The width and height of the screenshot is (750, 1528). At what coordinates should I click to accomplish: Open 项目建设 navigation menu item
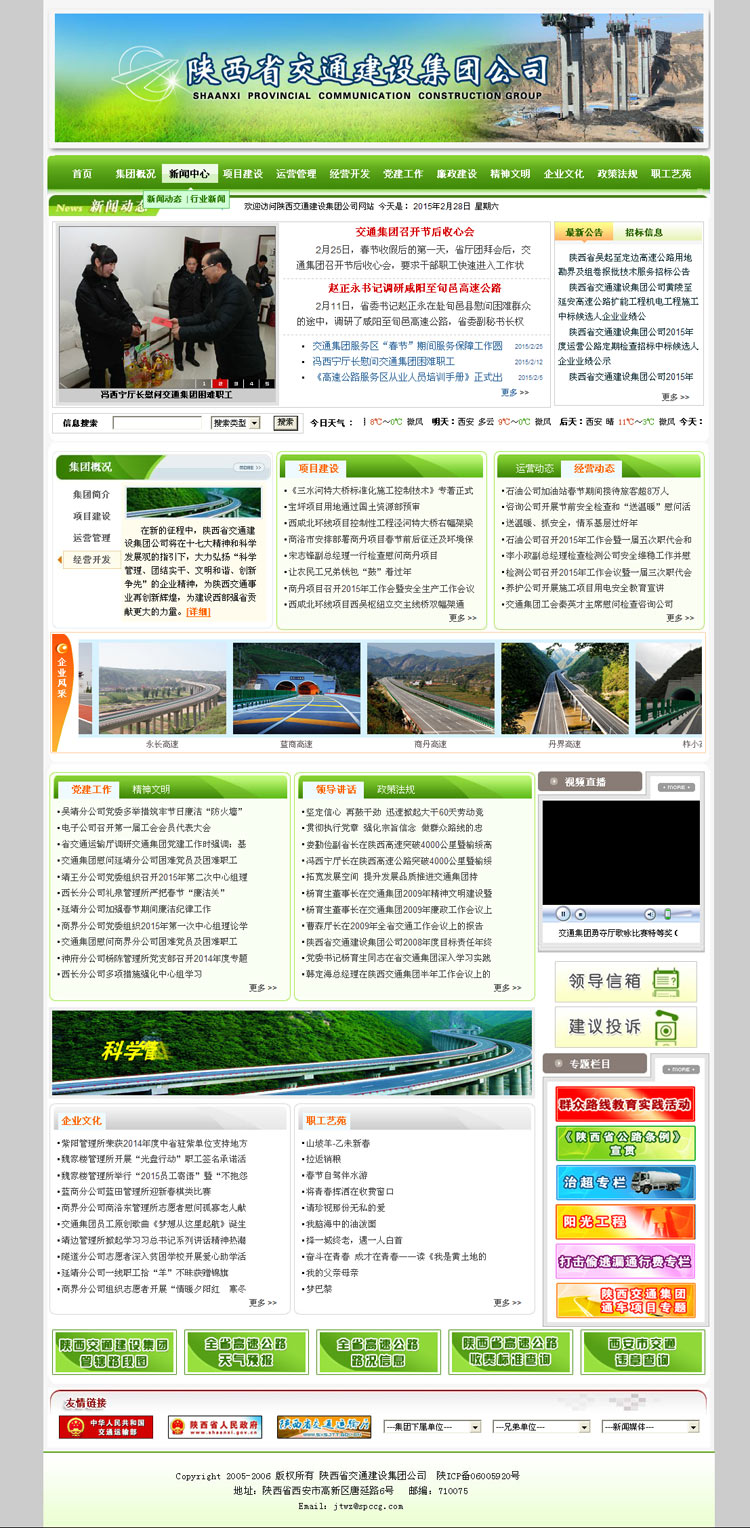[243, 174]
